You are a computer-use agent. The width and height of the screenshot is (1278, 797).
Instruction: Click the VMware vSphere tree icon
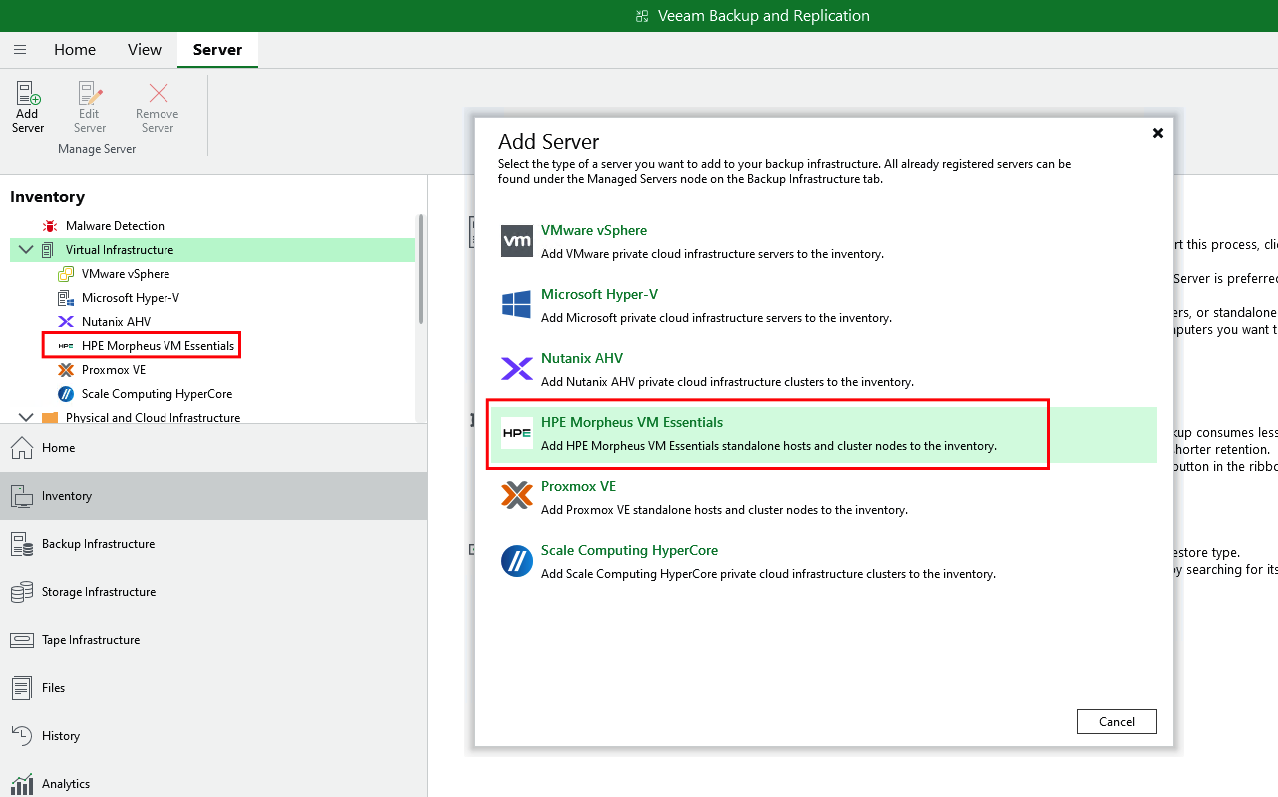tap(66, 274)
